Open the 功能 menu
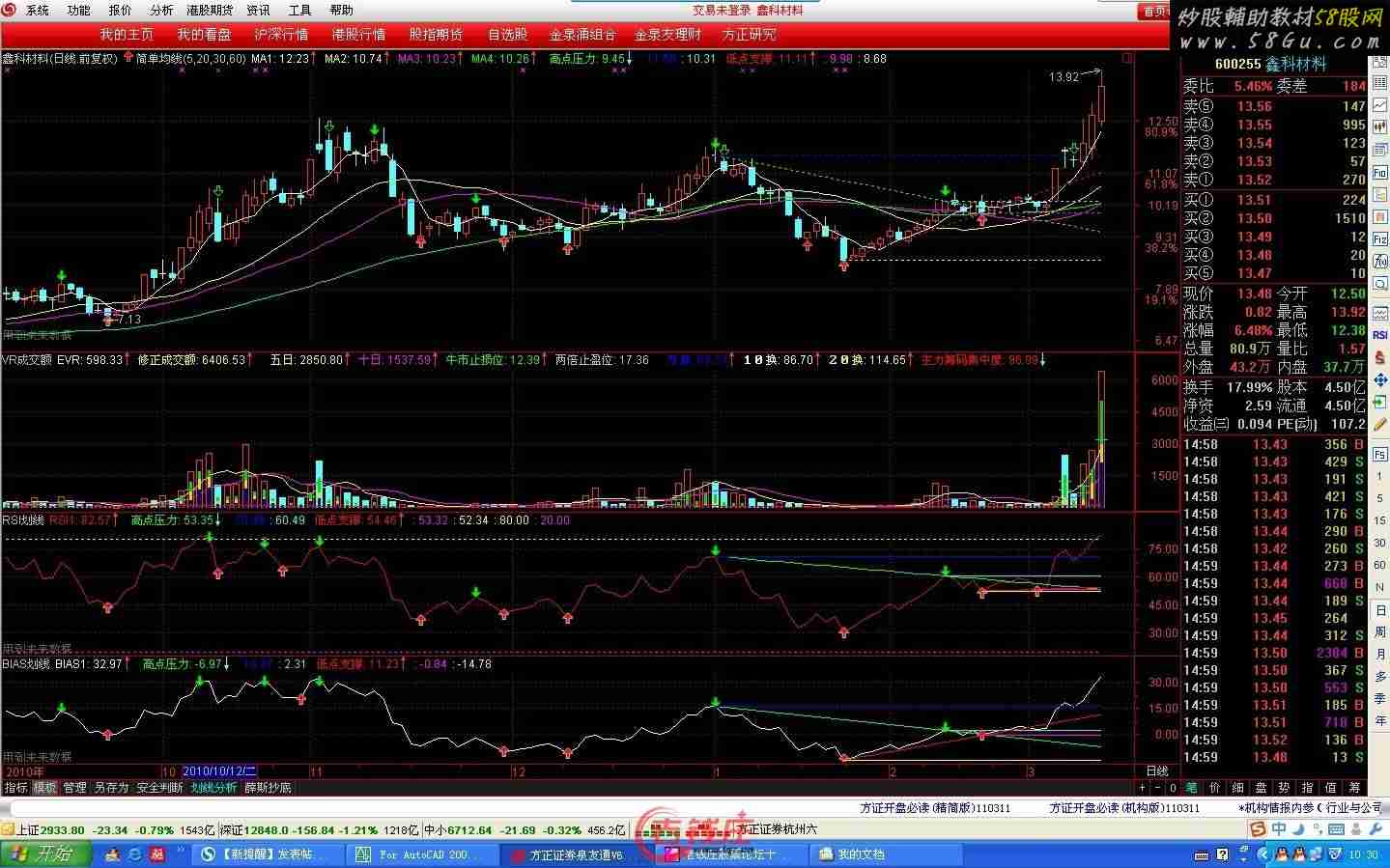Viewport: 1390px width, 868px height. (79, 11)
